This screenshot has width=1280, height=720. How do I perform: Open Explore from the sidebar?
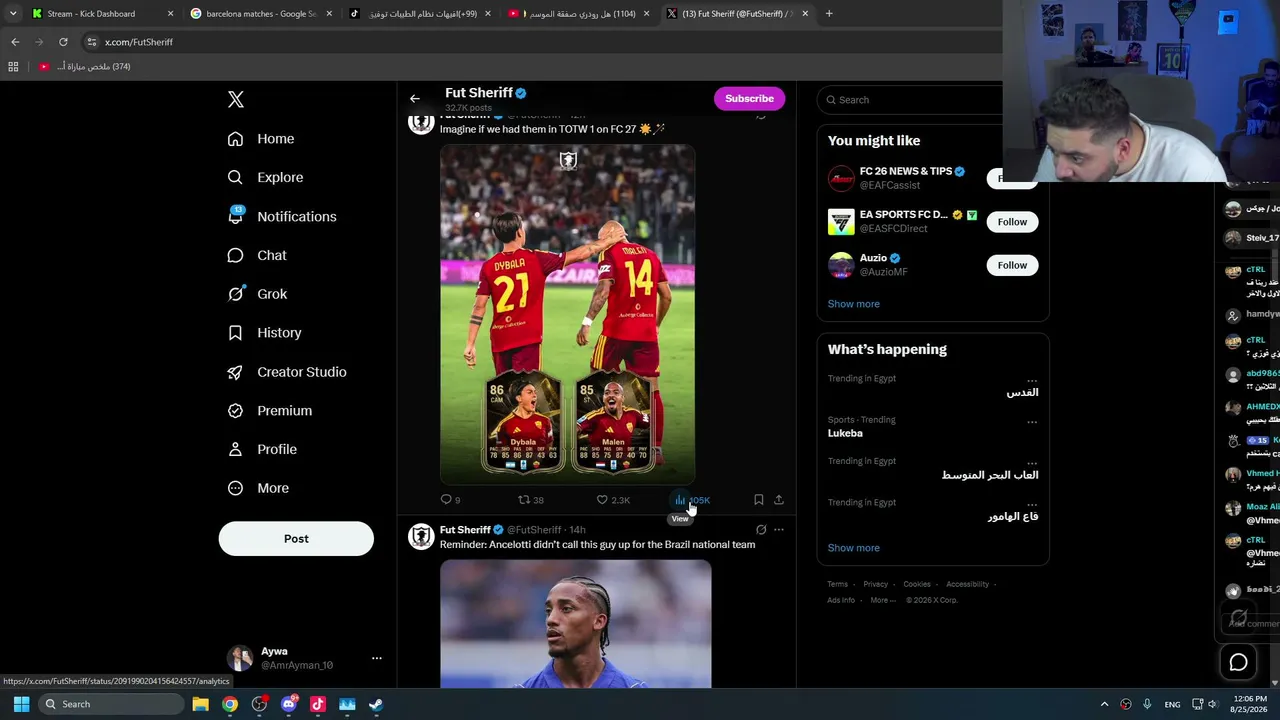pyautogui.click(x=265, y=178)
